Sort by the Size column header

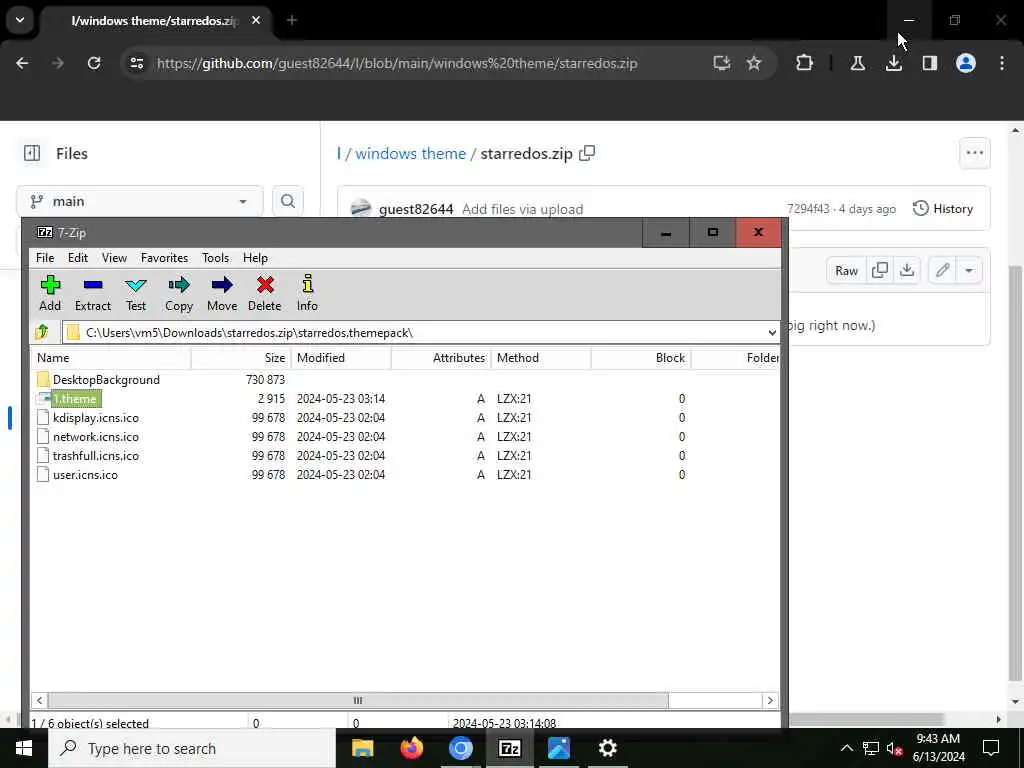coord(242,357)
